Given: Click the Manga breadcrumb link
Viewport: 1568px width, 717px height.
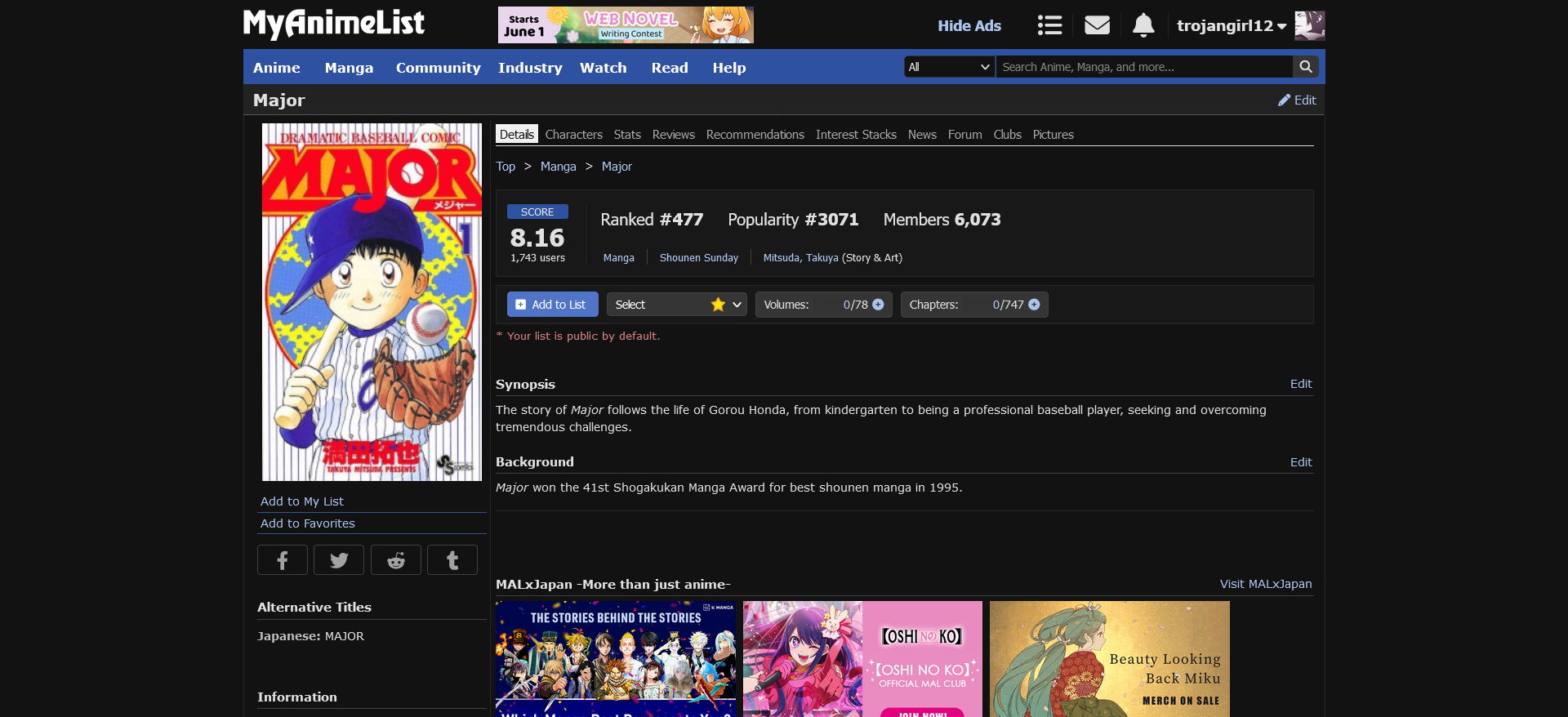Looking at the screenshot, I should [559, 167].
